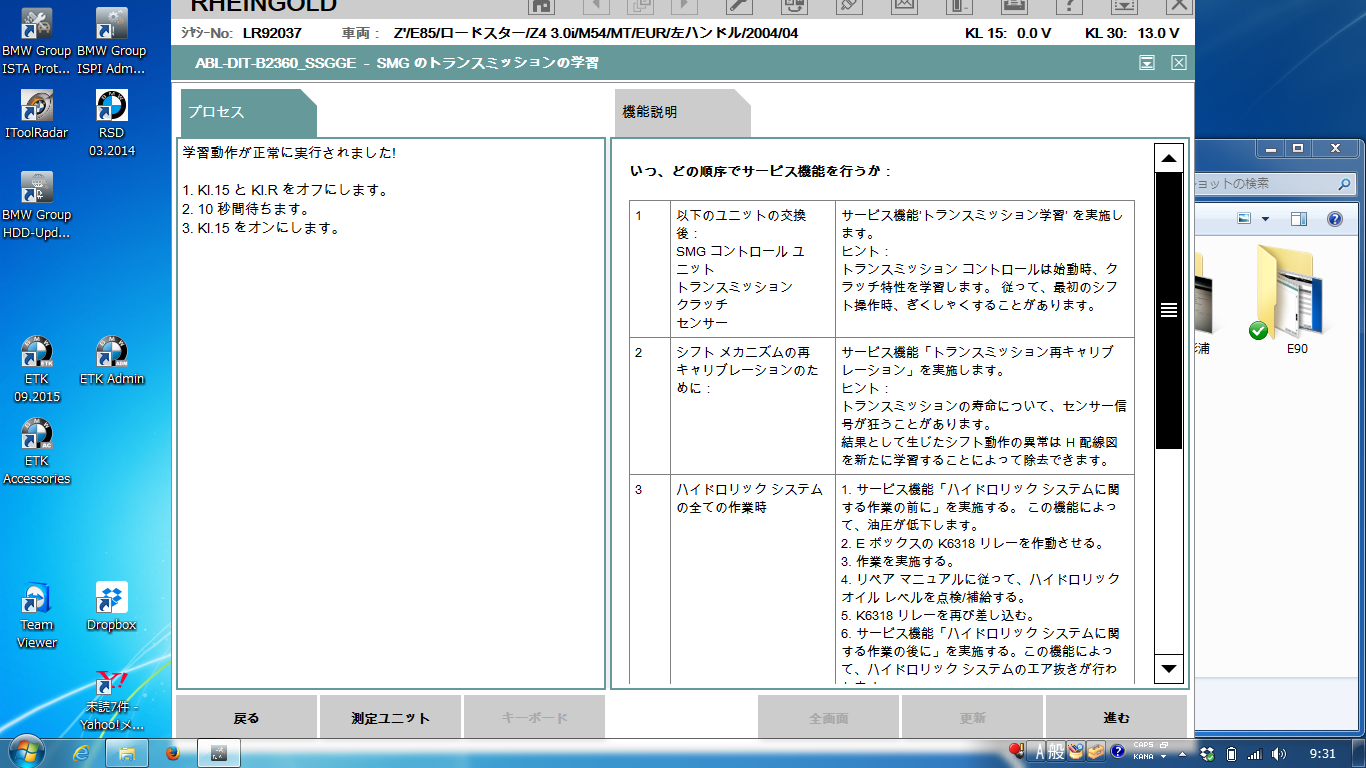The image size is (1366, 768).
Task: Click the scroll down arrow in the function description
Action: click(x=1168, y=668)
